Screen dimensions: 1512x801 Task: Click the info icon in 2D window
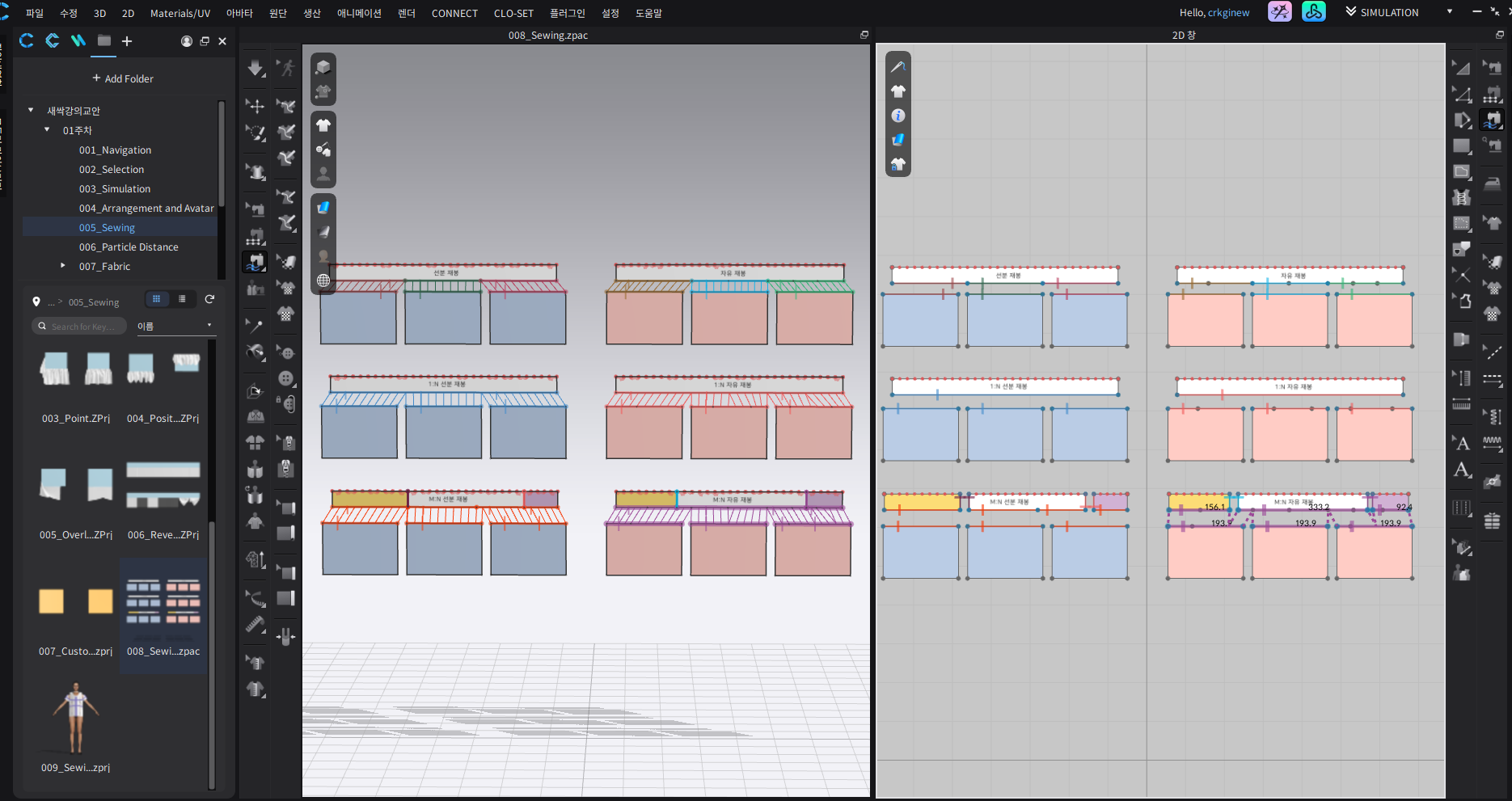tap(897, 116)
